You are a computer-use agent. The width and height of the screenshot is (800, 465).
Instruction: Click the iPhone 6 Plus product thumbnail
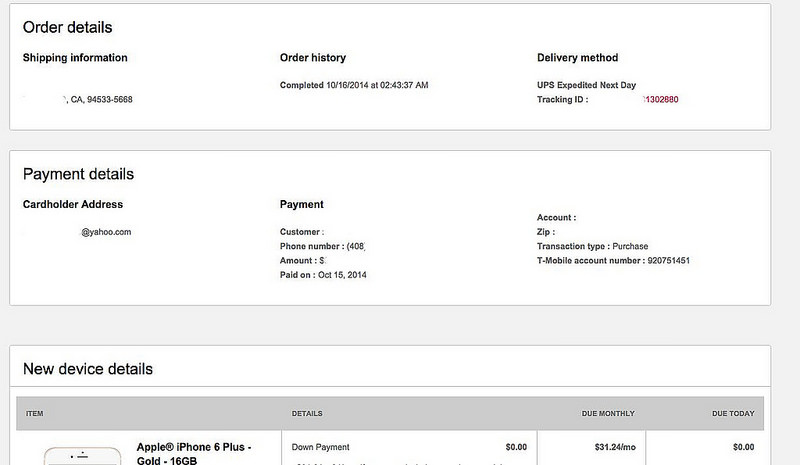point(84,454)
